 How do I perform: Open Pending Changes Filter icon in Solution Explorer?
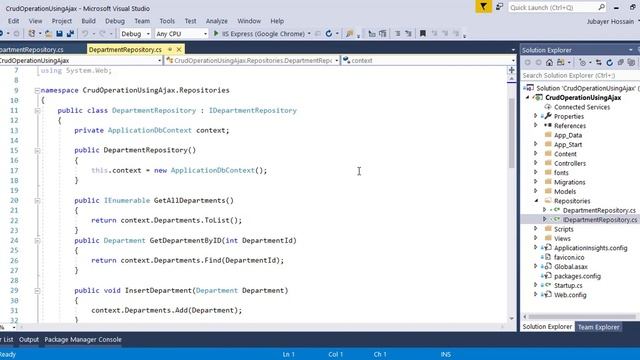pos(582,62)
